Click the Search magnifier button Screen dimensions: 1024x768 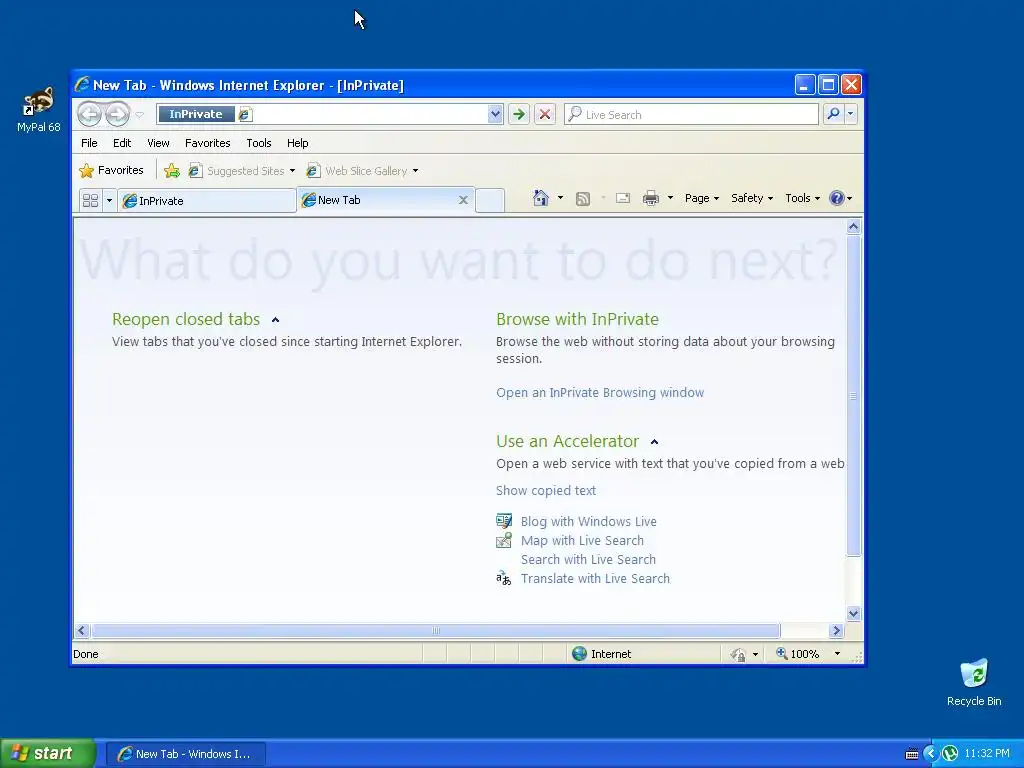pyautogui.click(x=833, y=114)
